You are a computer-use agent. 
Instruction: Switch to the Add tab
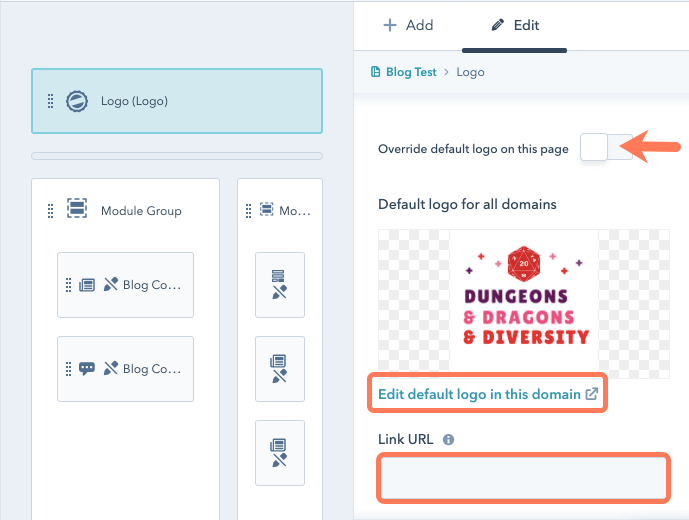pyautogui.click(x=408, y=25)
